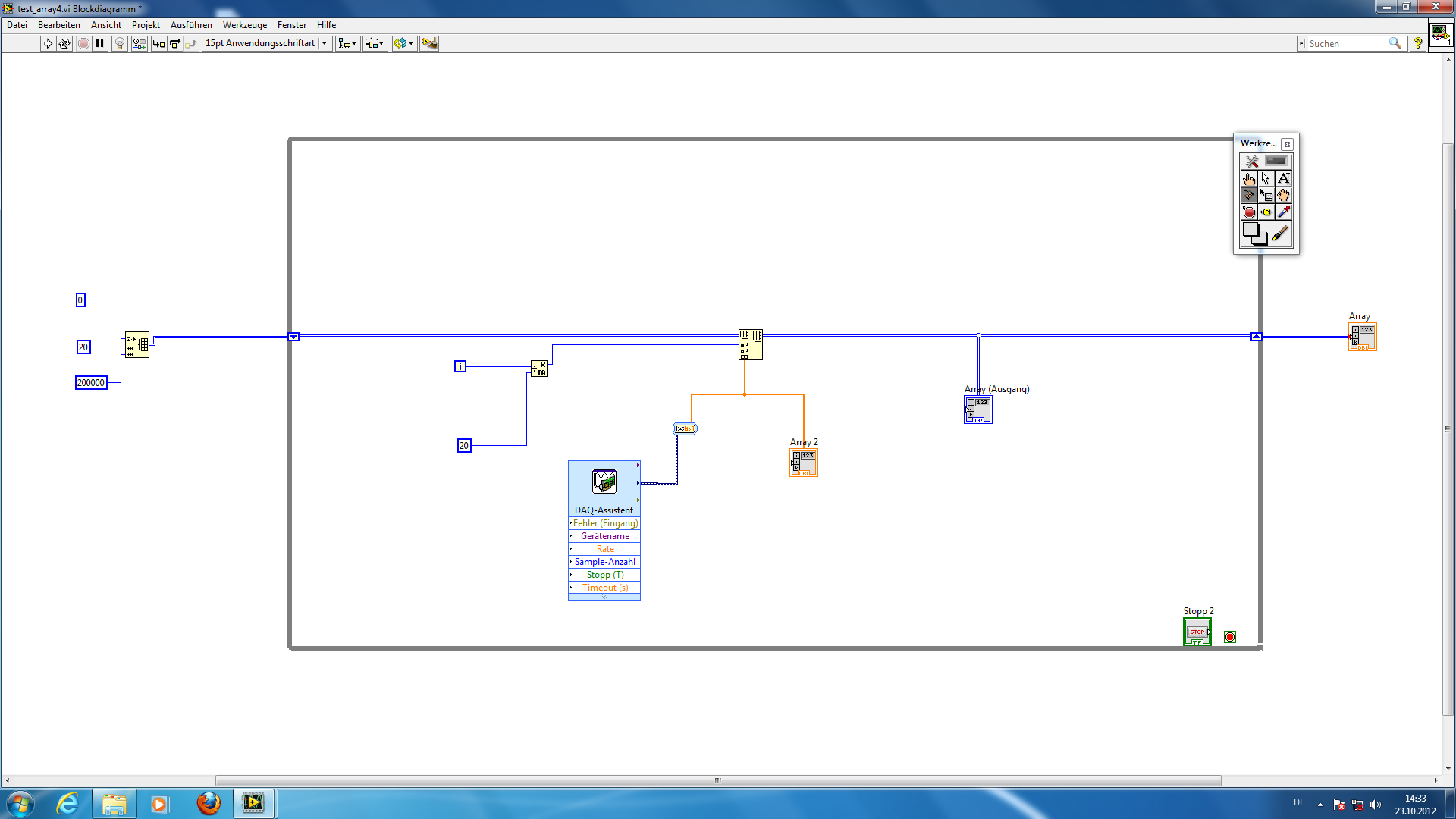1456x819 pixels.
Task: Select the wiring spool tool
Action: (1249, 196)
